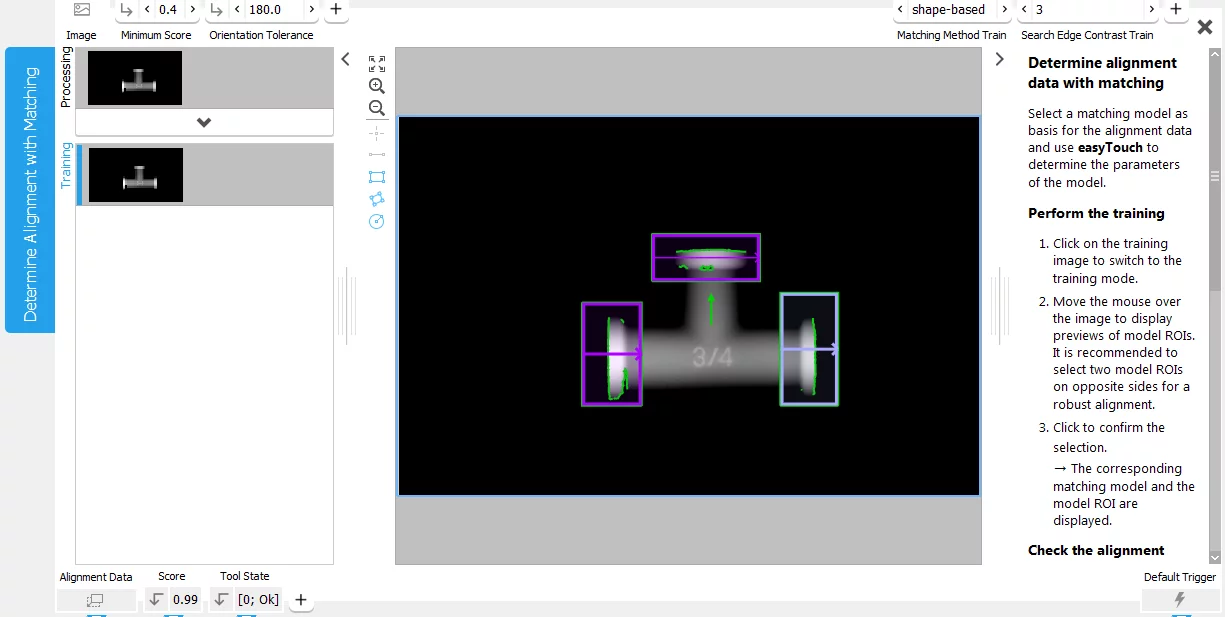Viewport: 1225px width, 617px height.
Task: Collapse the right help panel
Action: pos(999,60)
